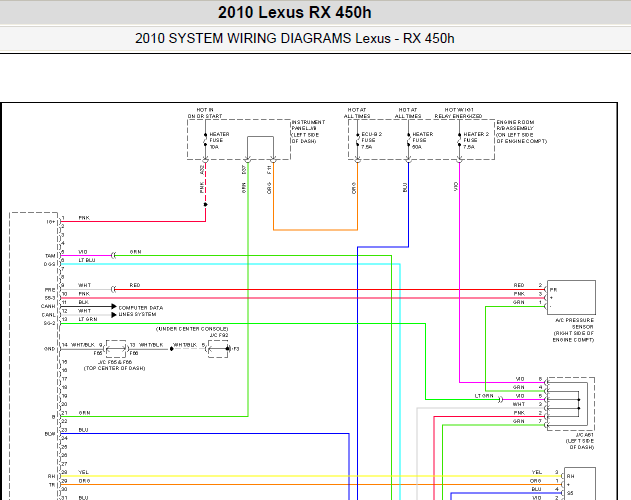631x500 pixels.
Task: Click the '(TOP CENTER OF DASH)' note
Action: (x=114, y=368)
